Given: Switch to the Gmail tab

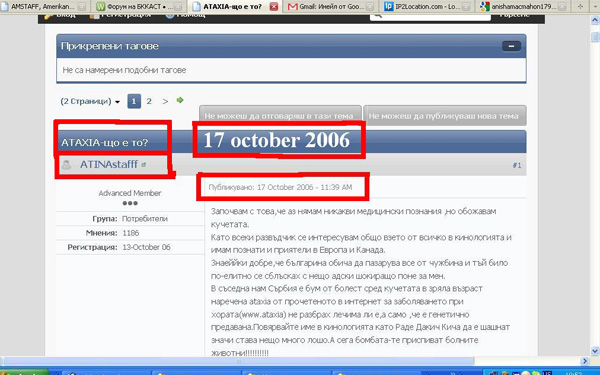Looking at the screenshot, I should 330,7.
